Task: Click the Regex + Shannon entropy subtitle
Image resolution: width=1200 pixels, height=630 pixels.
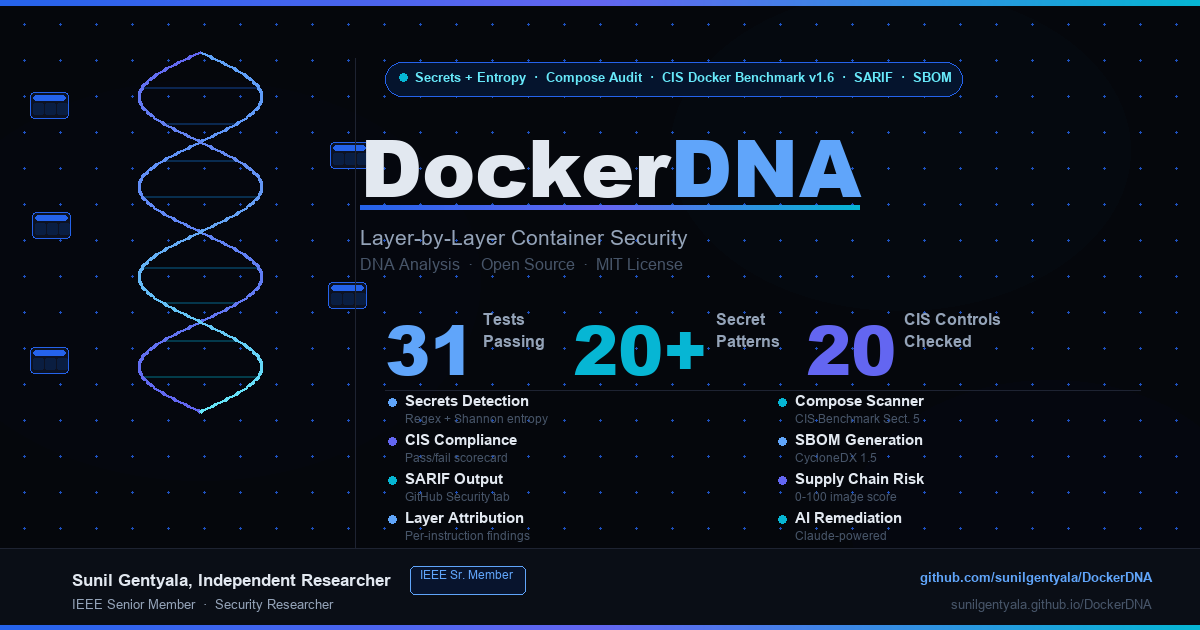Action: [x=476, y=419]
